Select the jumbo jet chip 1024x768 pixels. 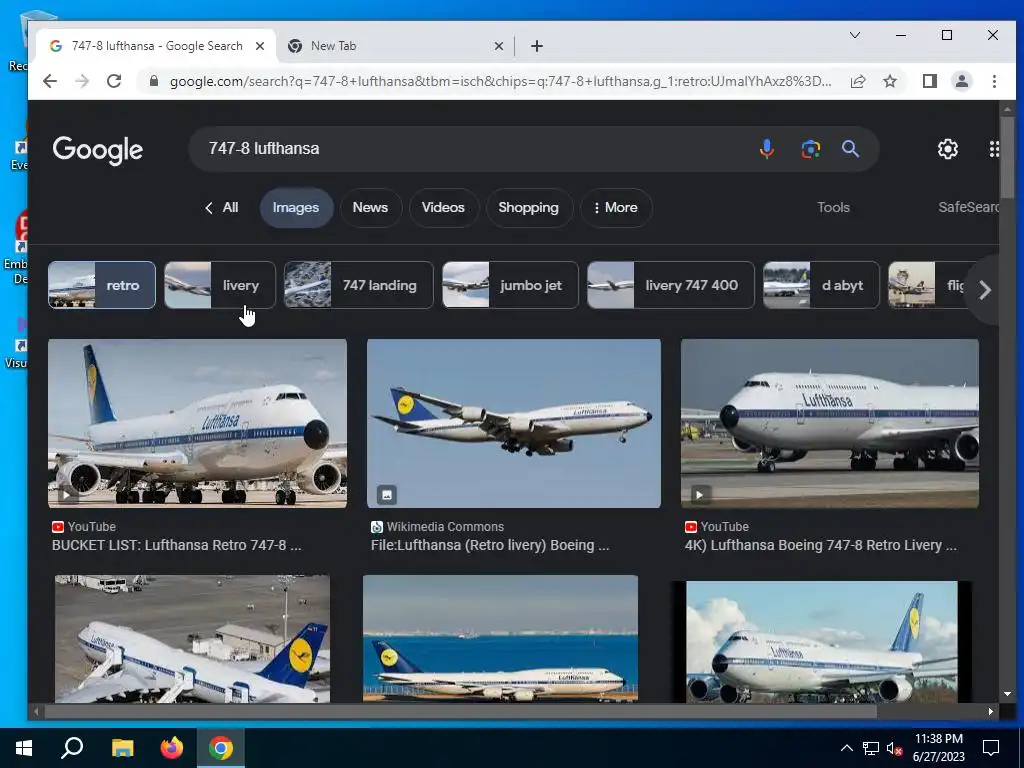pos(510,285)
